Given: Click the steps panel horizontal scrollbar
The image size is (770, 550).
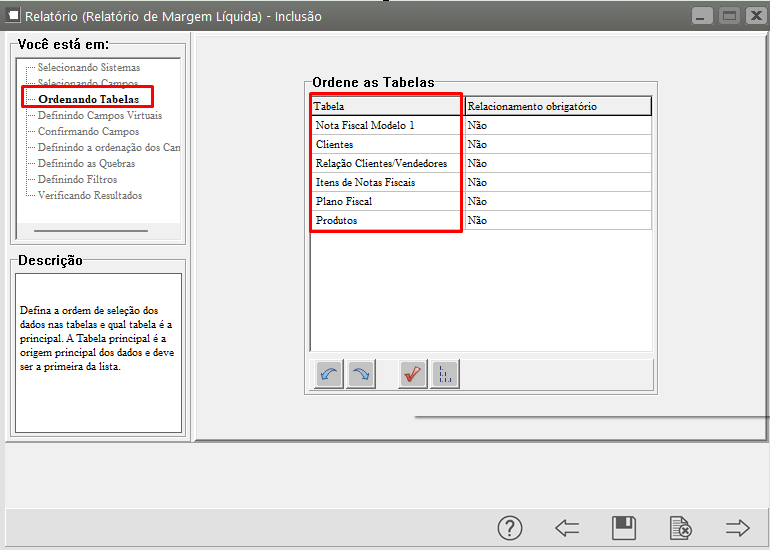Looking at the screenshot, I should [90, 231].
